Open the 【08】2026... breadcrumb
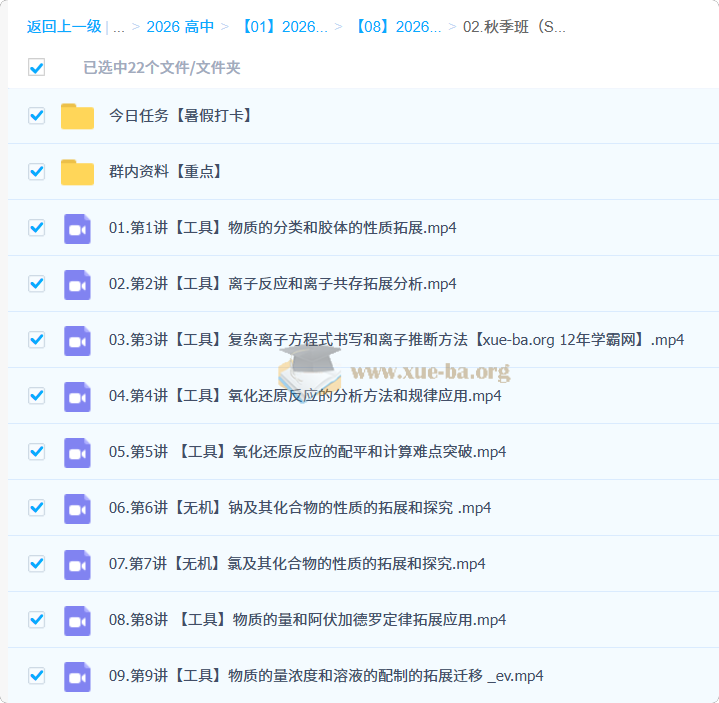Viewport: 719px width, 703px height. pos(397,27)
